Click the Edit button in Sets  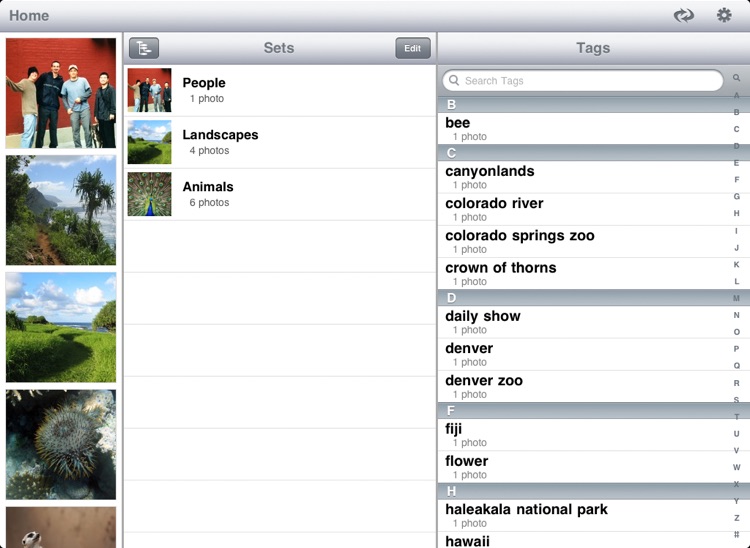point(412,48)
